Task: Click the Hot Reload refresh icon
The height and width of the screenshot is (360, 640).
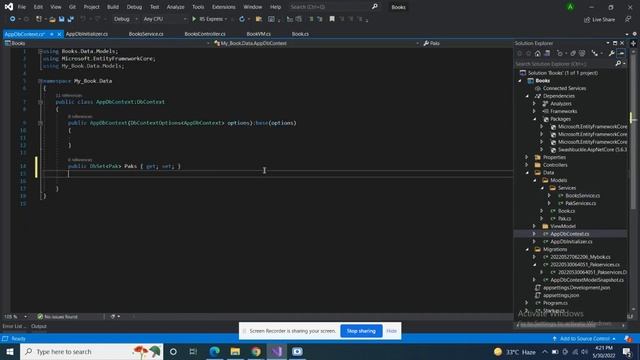Action: (242, 19)
